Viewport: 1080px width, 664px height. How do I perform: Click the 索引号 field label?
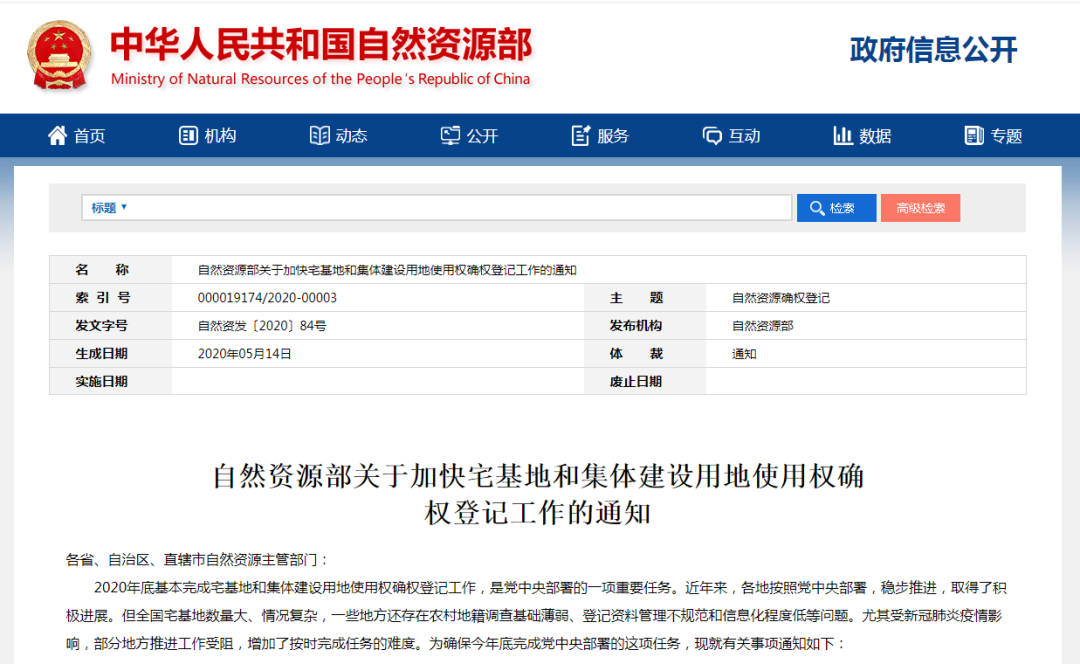[x=102, y=298]
